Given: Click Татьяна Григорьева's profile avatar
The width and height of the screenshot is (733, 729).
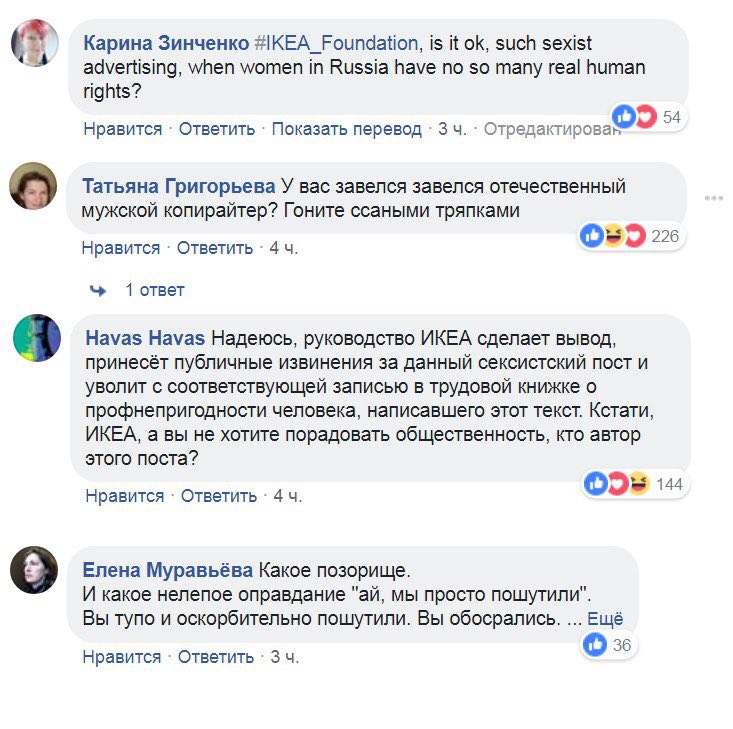Looking at the screenshot, I should (33, 186).
